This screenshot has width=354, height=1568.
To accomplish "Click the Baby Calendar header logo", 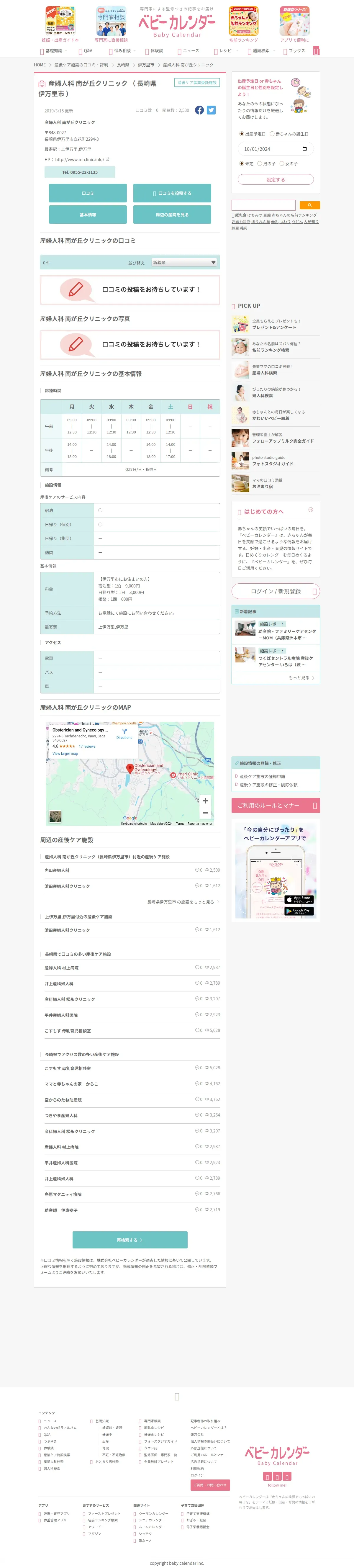I will pyautogui.click(x=177, y=26).
